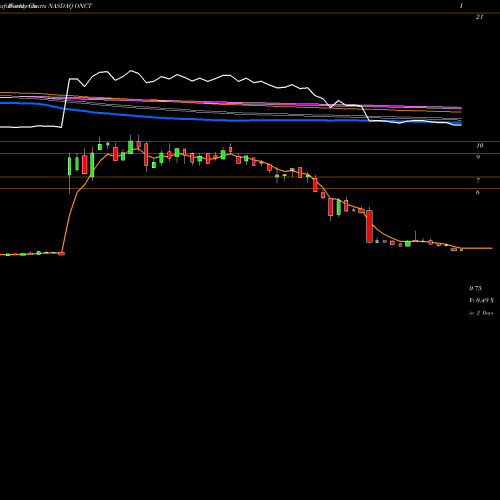Viewport: 500px width, 500px height.
Task: Click the '0.75' current price value
Action: [475, 288]
